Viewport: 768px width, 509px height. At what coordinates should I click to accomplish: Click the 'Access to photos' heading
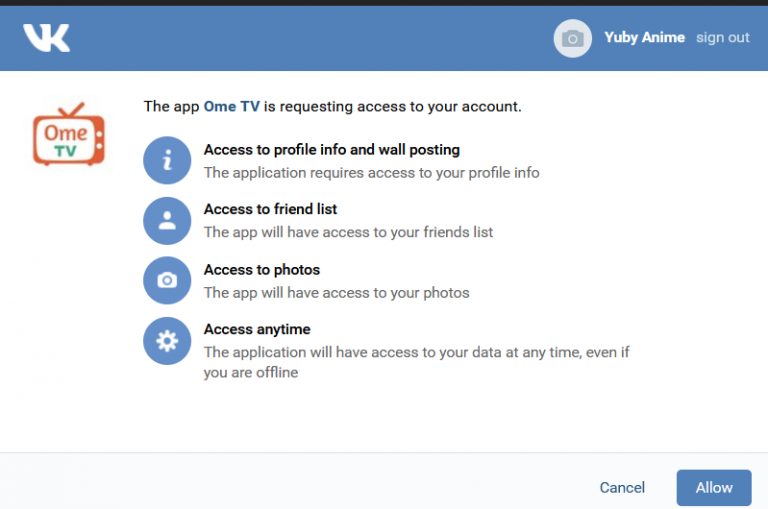point(261,270)
